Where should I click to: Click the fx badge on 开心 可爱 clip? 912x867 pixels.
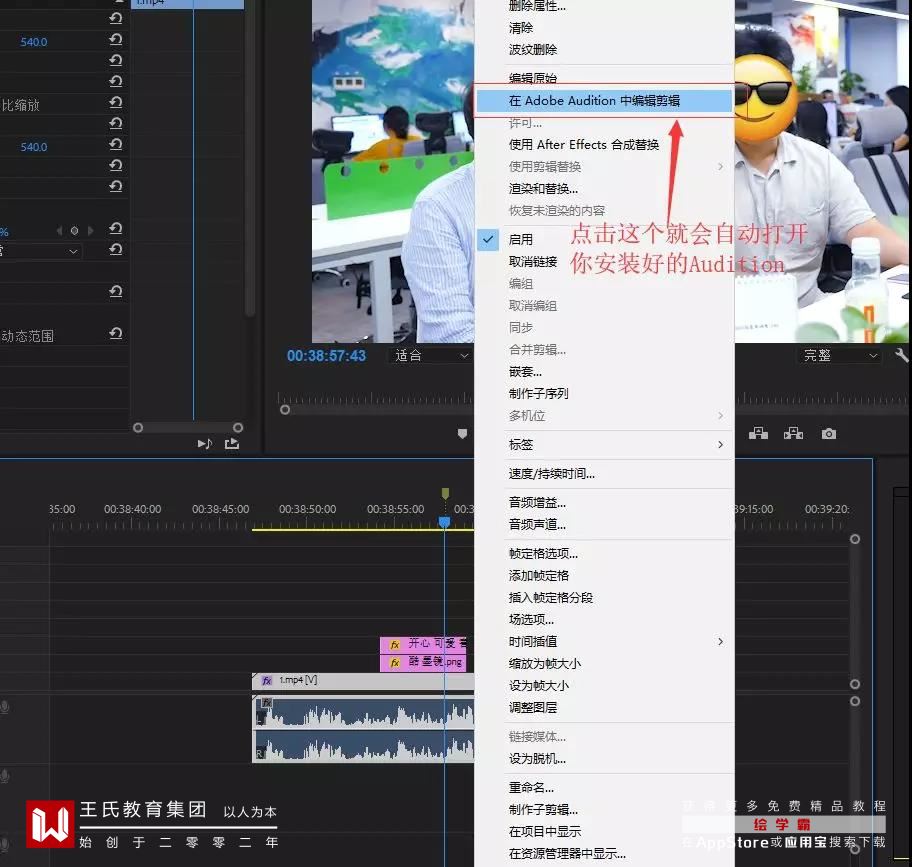[x=395, y=644]
